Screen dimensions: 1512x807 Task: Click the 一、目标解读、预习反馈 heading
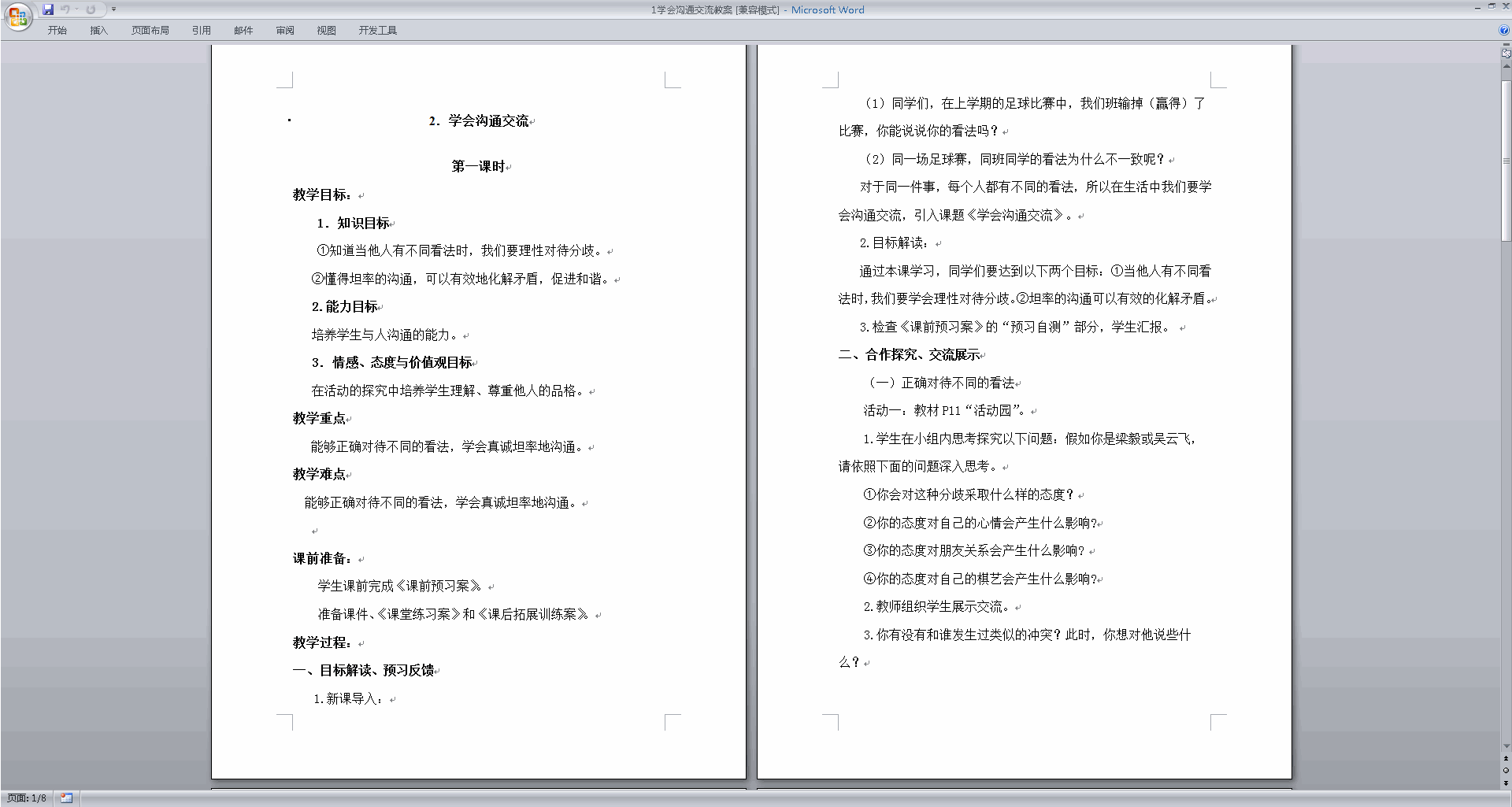pyautogui.click(x=363, y=670)
